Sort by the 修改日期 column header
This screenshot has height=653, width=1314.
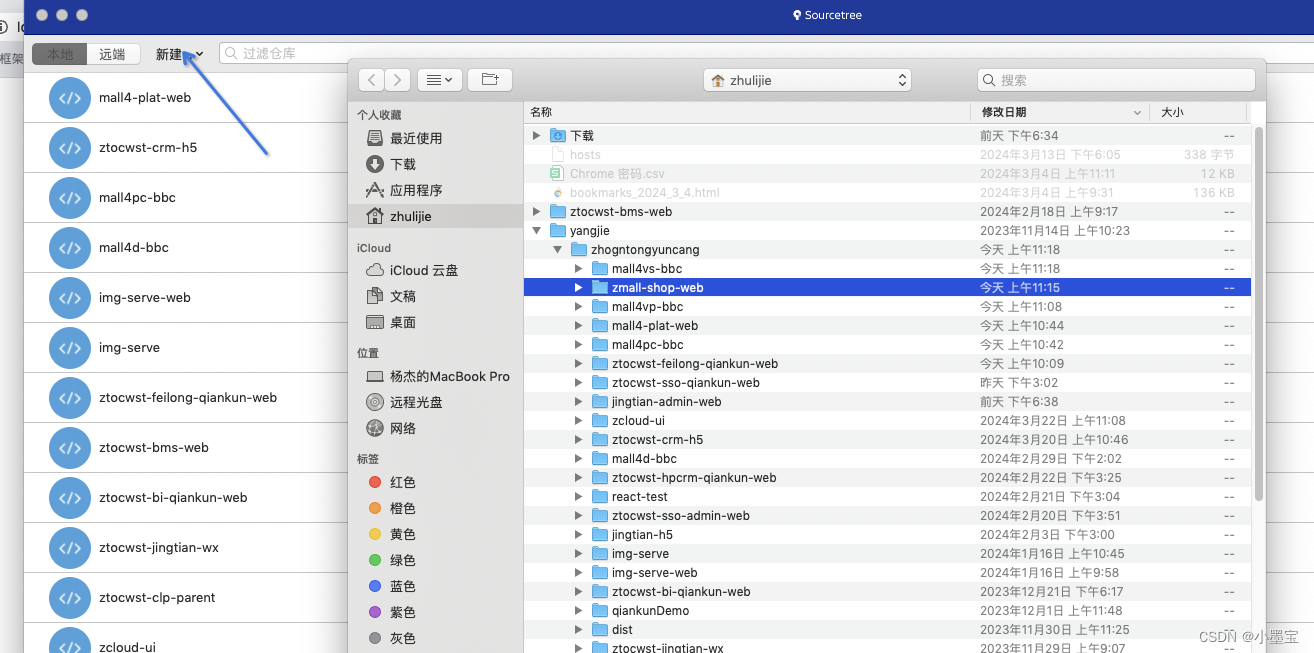pyautogui.click(x=1060, y=112)
